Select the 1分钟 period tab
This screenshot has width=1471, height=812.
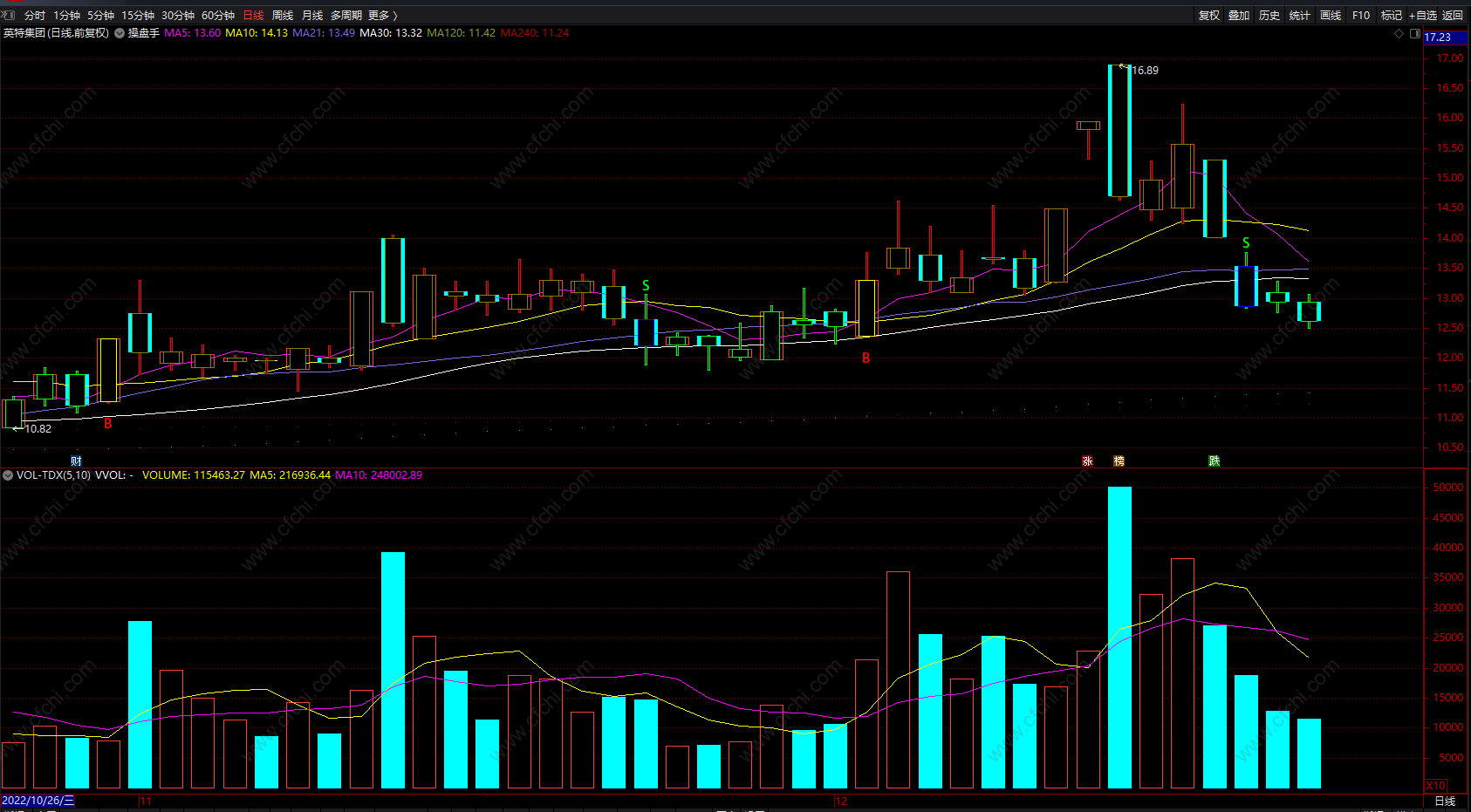point(66,16)
